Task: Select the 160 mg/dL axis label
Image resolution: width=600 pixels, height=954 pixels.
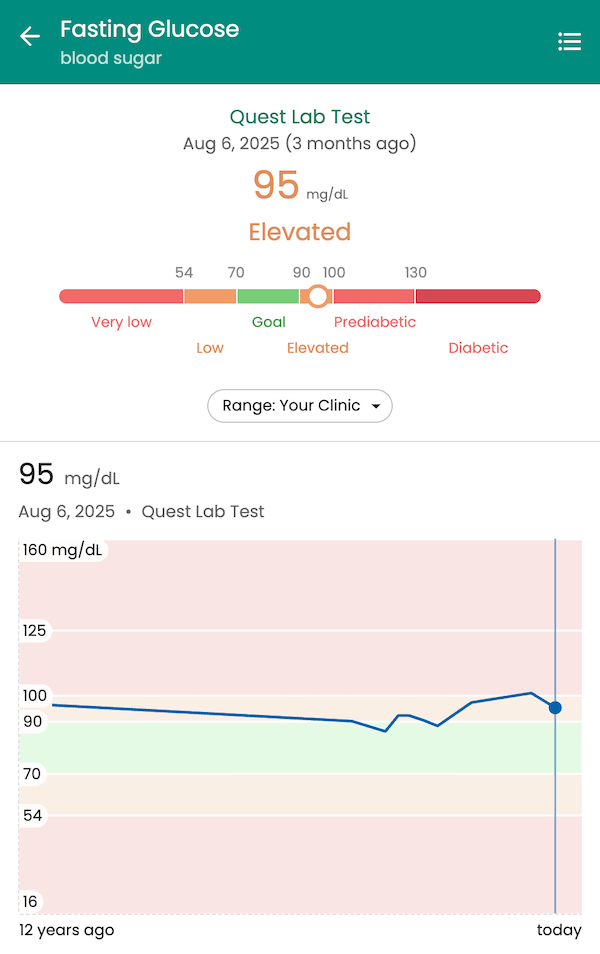Action: 62,549
